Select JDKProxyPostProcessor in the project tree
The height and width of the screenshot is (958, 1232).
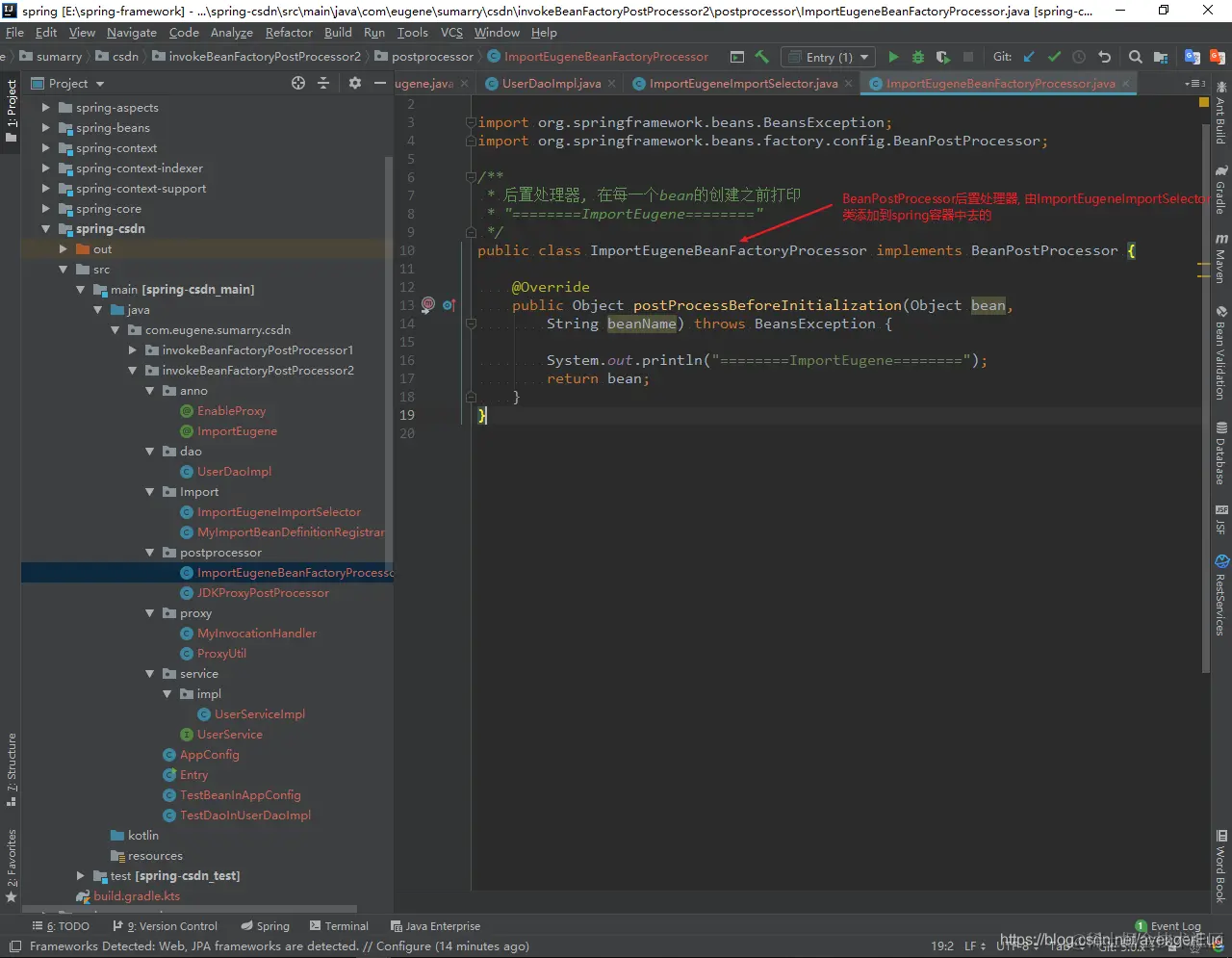coord(263,593)
